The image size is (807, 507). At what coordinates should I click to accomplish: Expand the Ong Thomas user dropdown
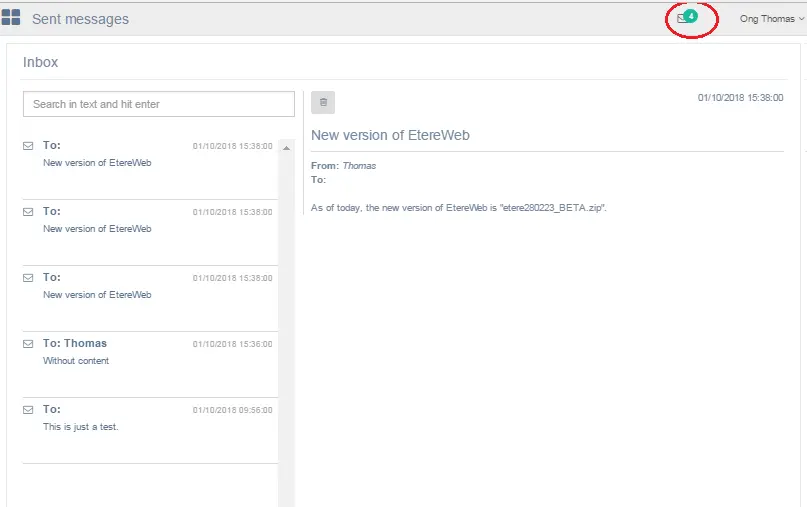tap(770, 19)
